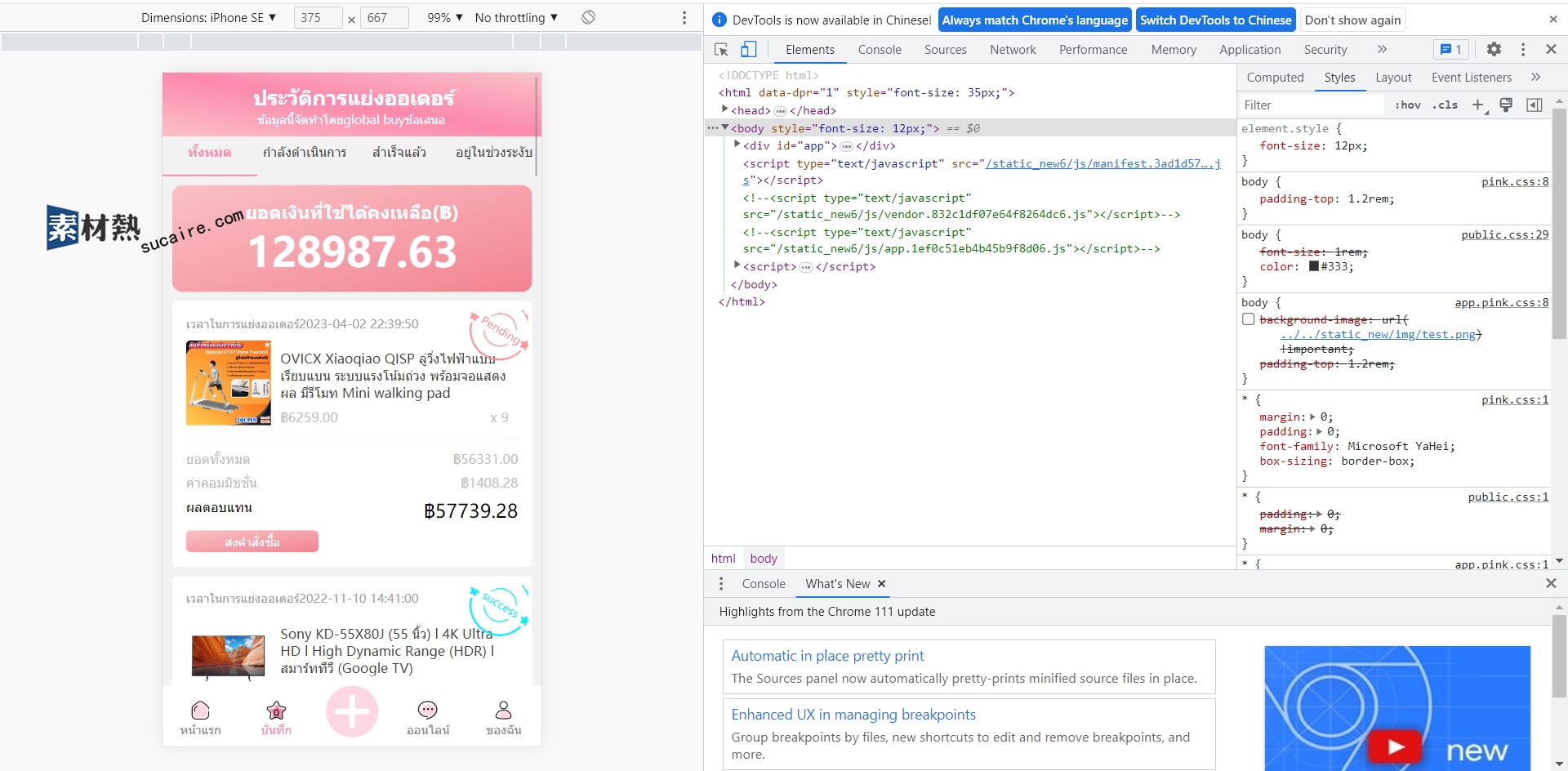
Task: Tap the treadmill product thumbnail
Action: pyautogui.click(x=228, y=383)
